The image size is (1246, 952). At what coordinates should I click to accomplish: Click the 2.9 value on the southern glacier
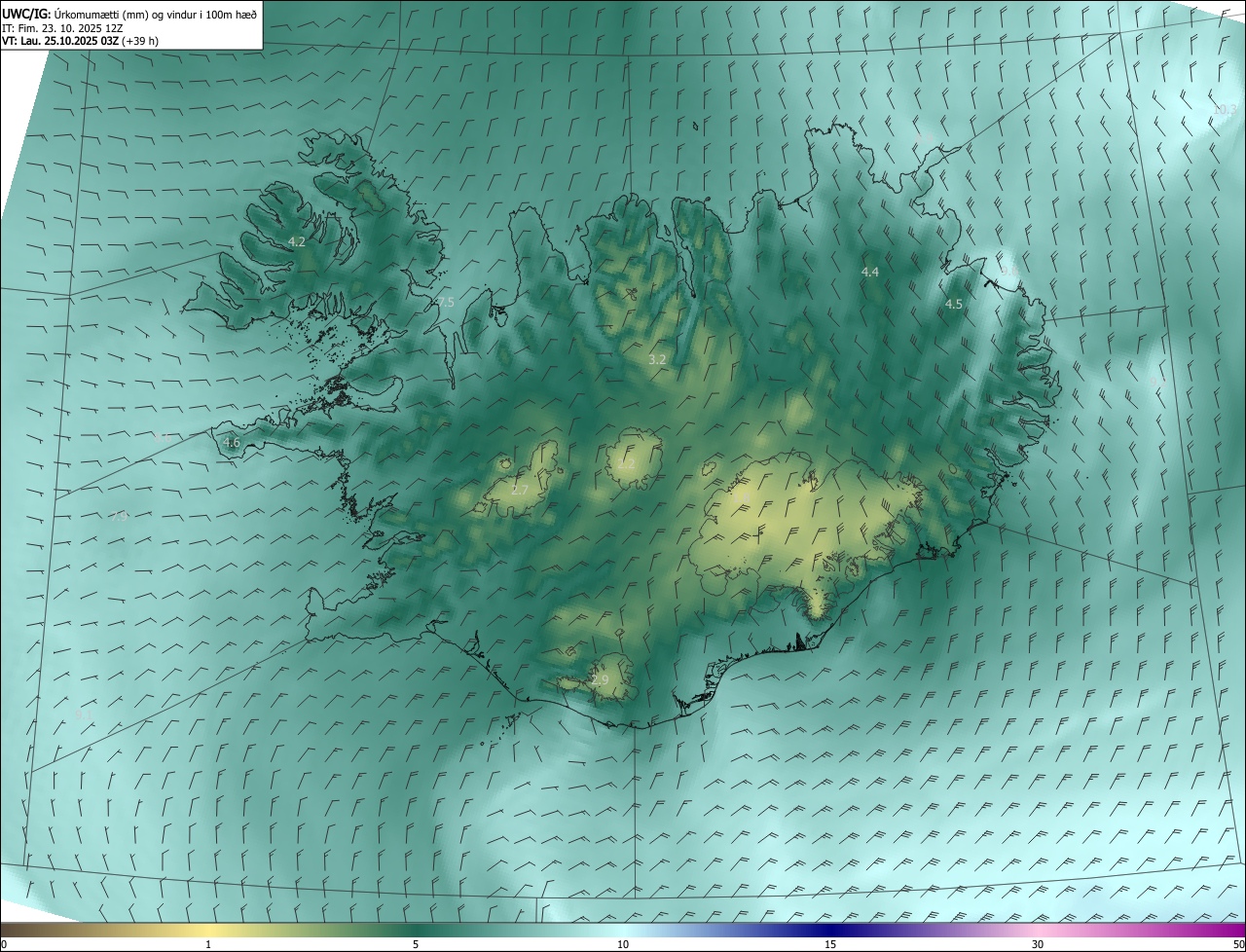600,680
